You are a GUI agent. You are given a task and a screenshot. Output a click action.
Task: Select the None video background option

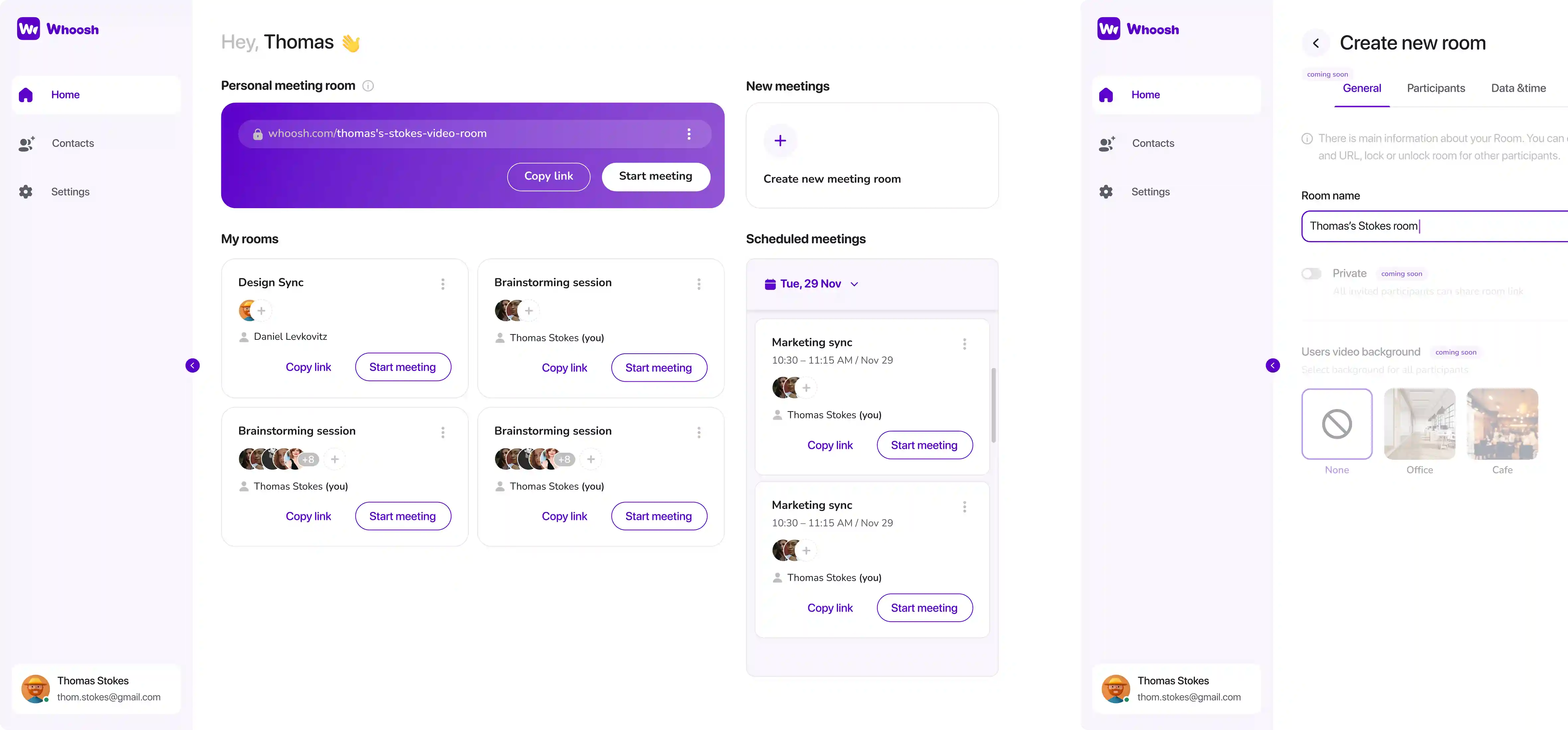pos(1337,424)
